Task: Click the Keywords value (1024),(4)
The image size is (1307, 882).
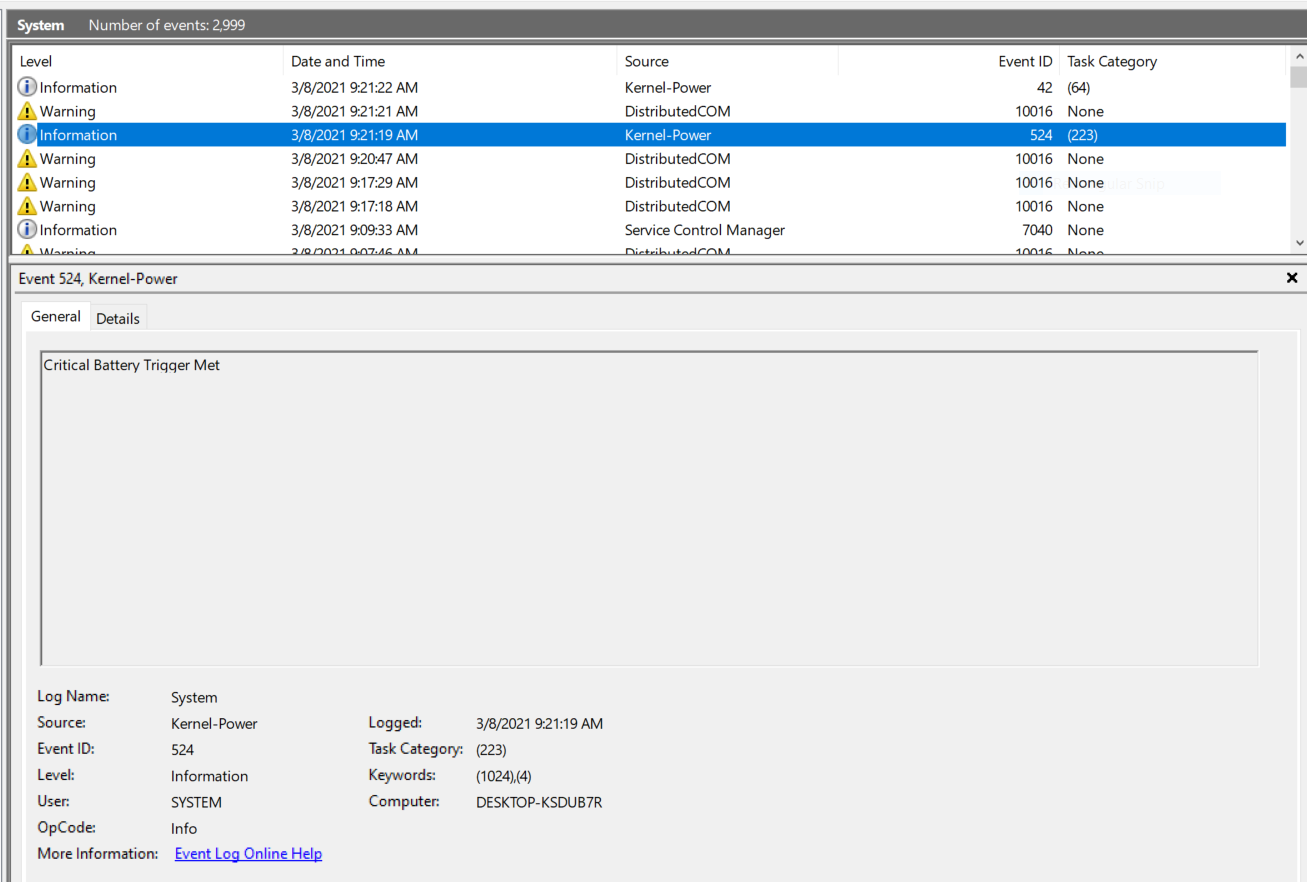Action: 504,776
